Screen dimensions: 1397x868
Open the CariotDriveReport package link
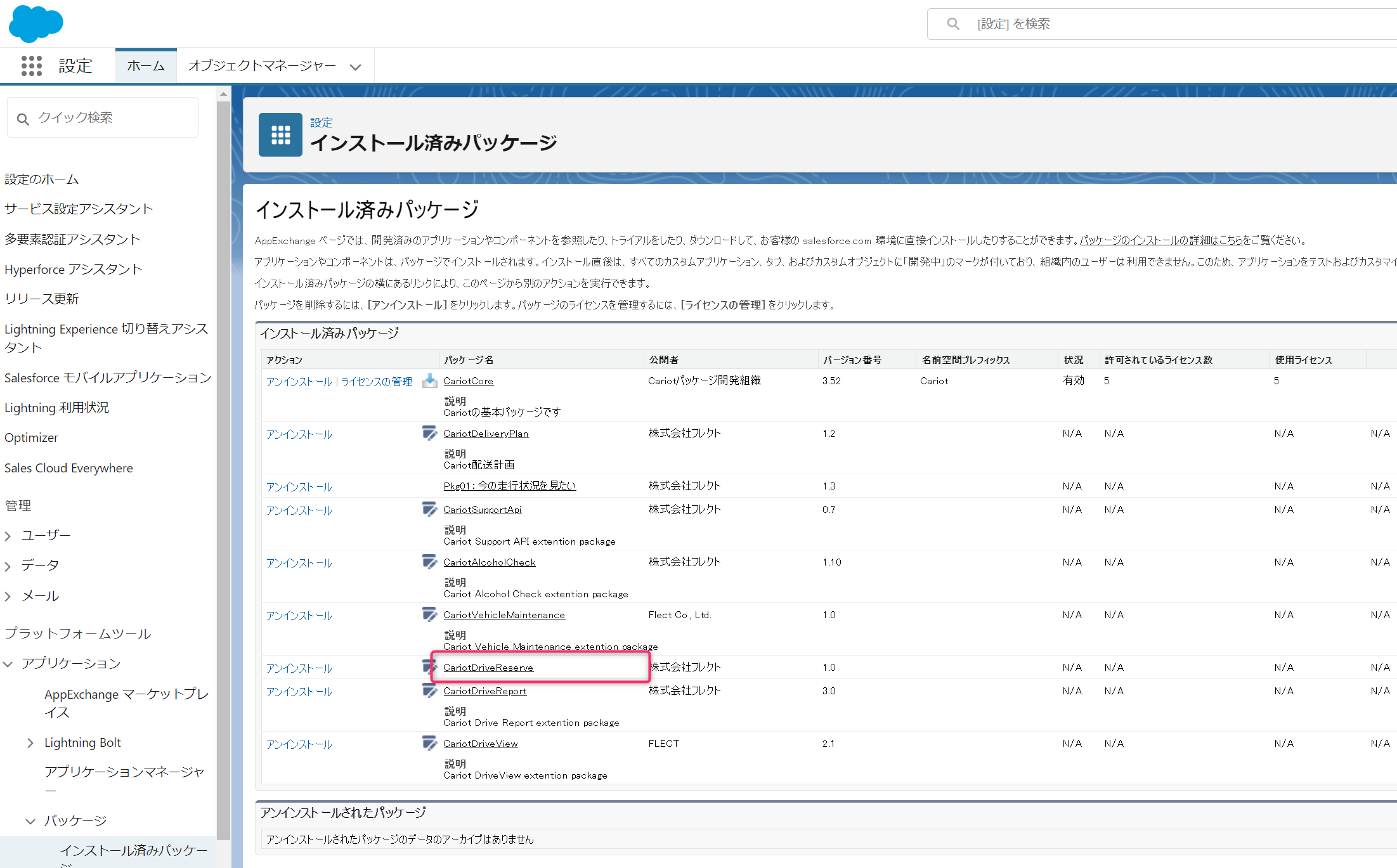pos(485,691)
